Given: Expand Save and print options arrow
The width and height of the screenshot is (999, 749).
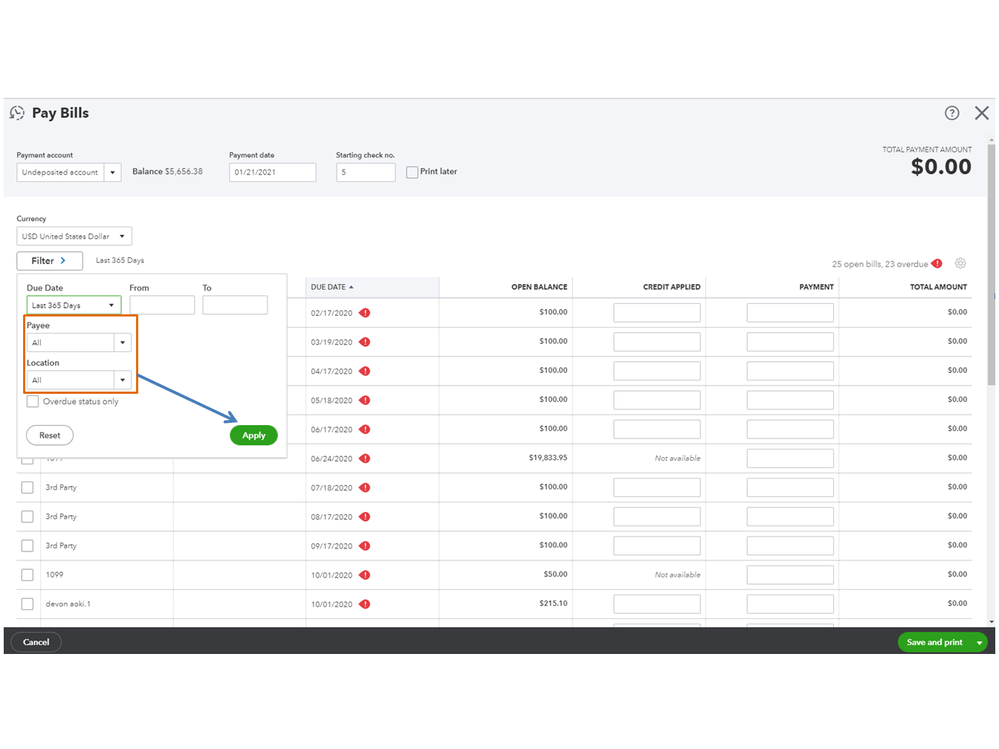Looking at the screenshot, I should point(979,643).
